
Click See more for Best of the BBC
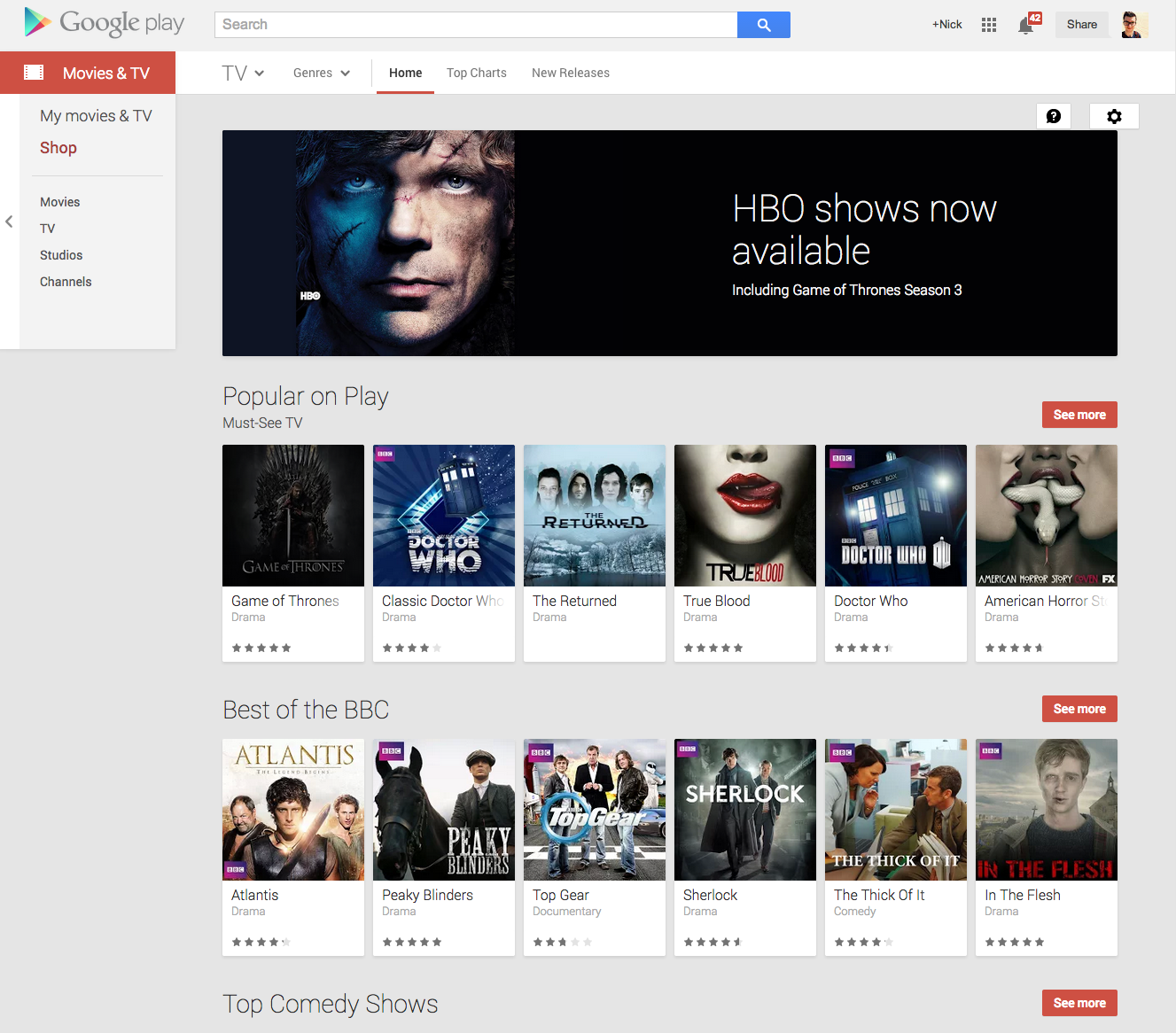[x=1079, y=709]
